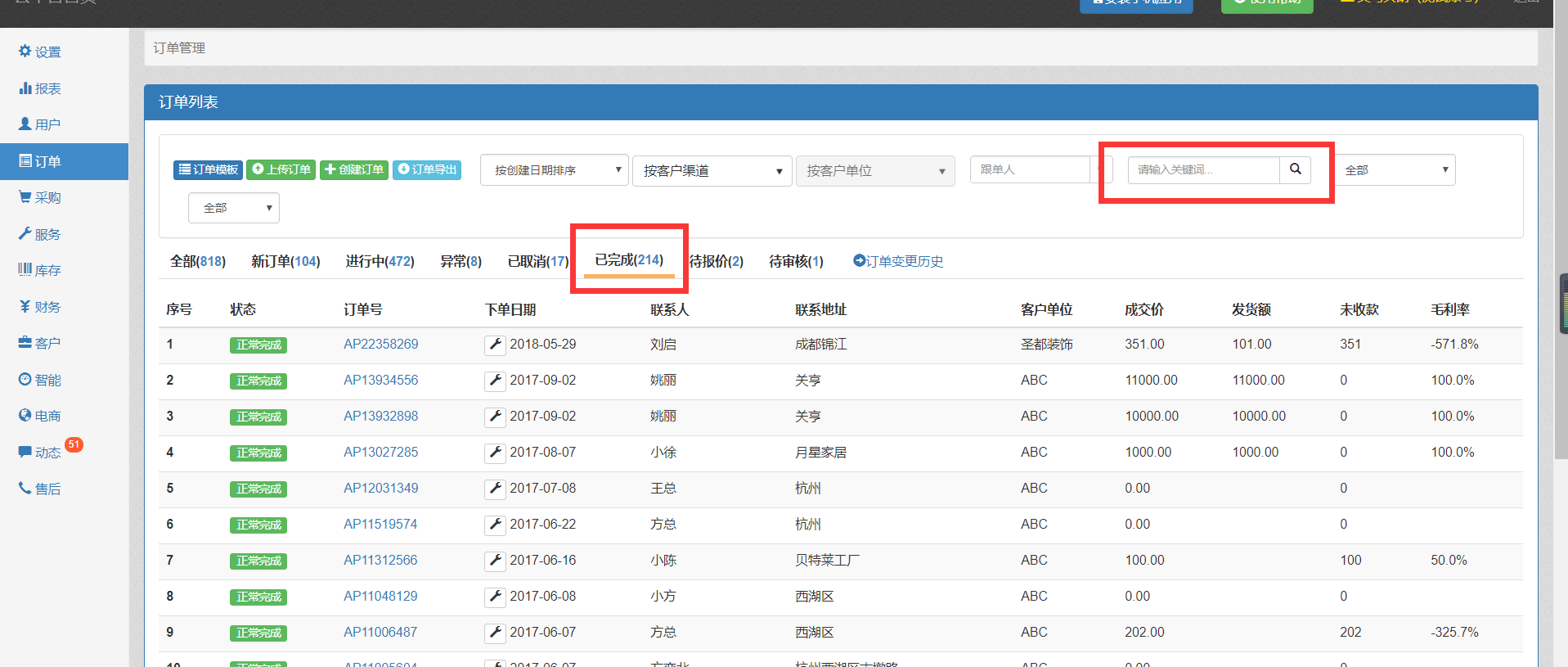Open order link AP11006487
1568x667 pixels.
coord(380,632)
